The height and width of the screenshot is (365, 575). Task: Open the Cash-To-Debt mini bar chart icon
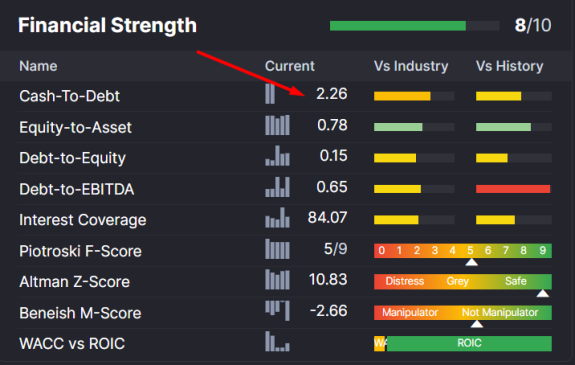click(x=270, y=94)
